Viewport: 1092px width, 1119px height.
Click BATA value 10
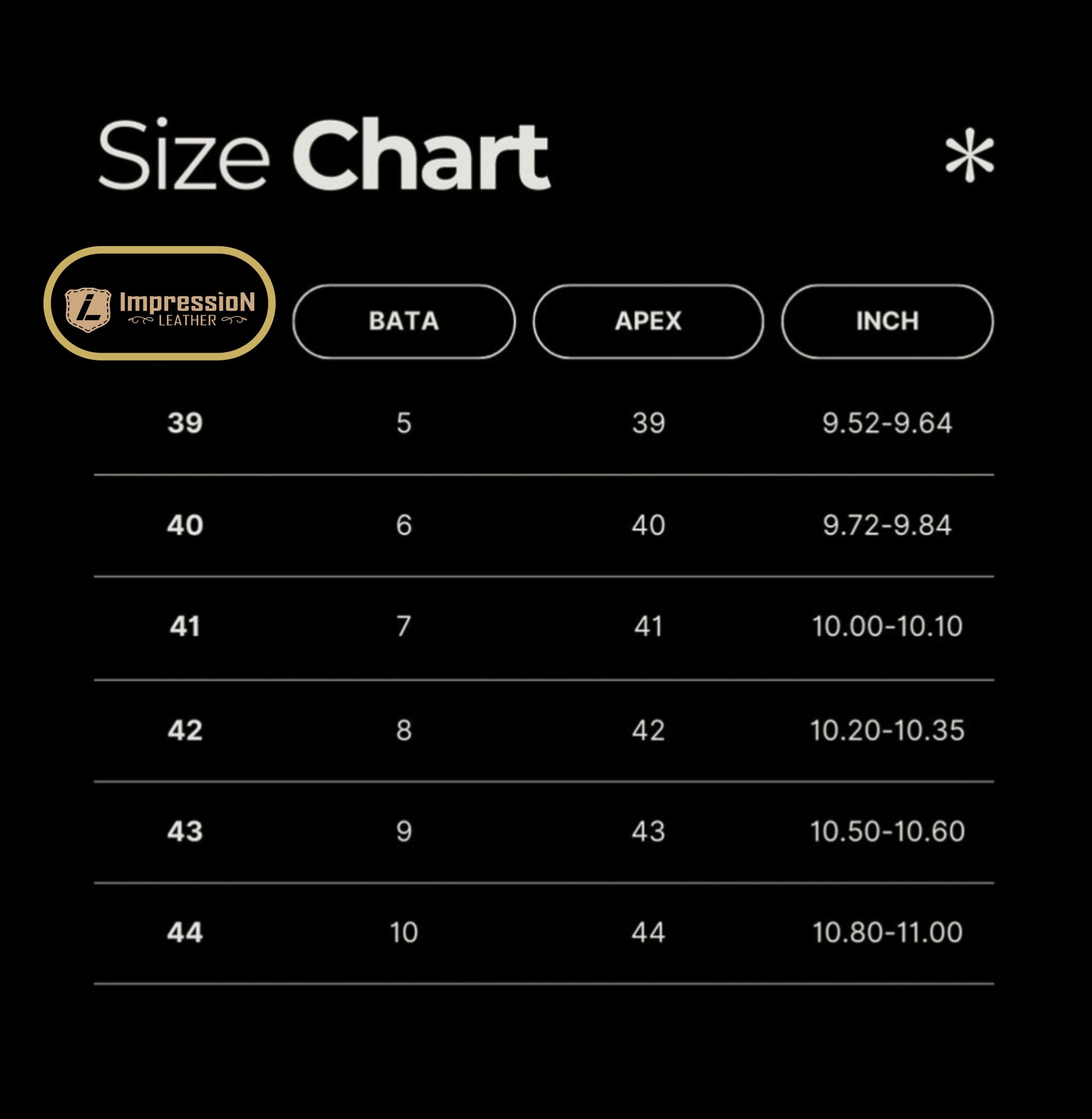pyautogui.click(x=404, y=932)
